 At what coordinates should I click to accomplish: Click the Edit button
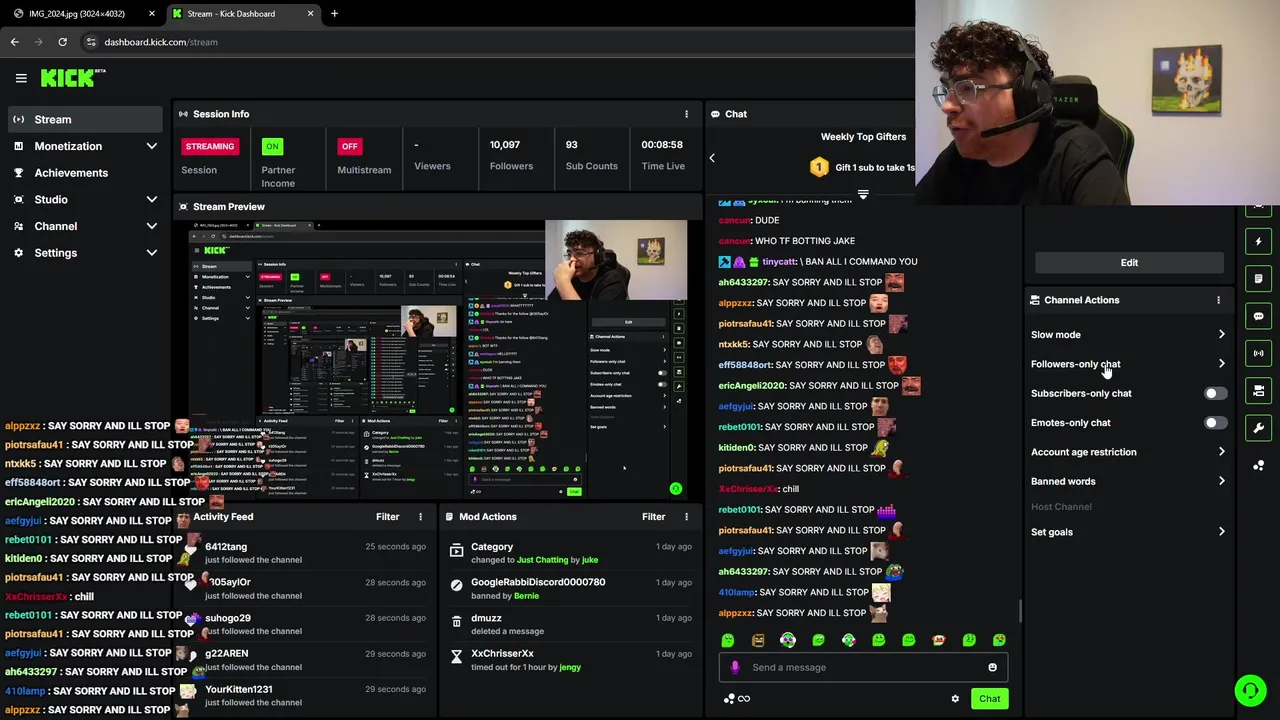pyautogui.click(x=1129, y=263)
